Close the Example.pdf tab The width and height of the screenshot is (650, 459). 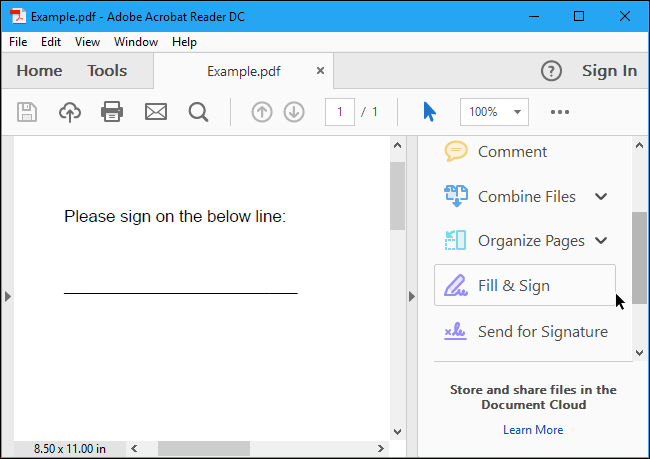pyautogui.click(x=320, y=71)
